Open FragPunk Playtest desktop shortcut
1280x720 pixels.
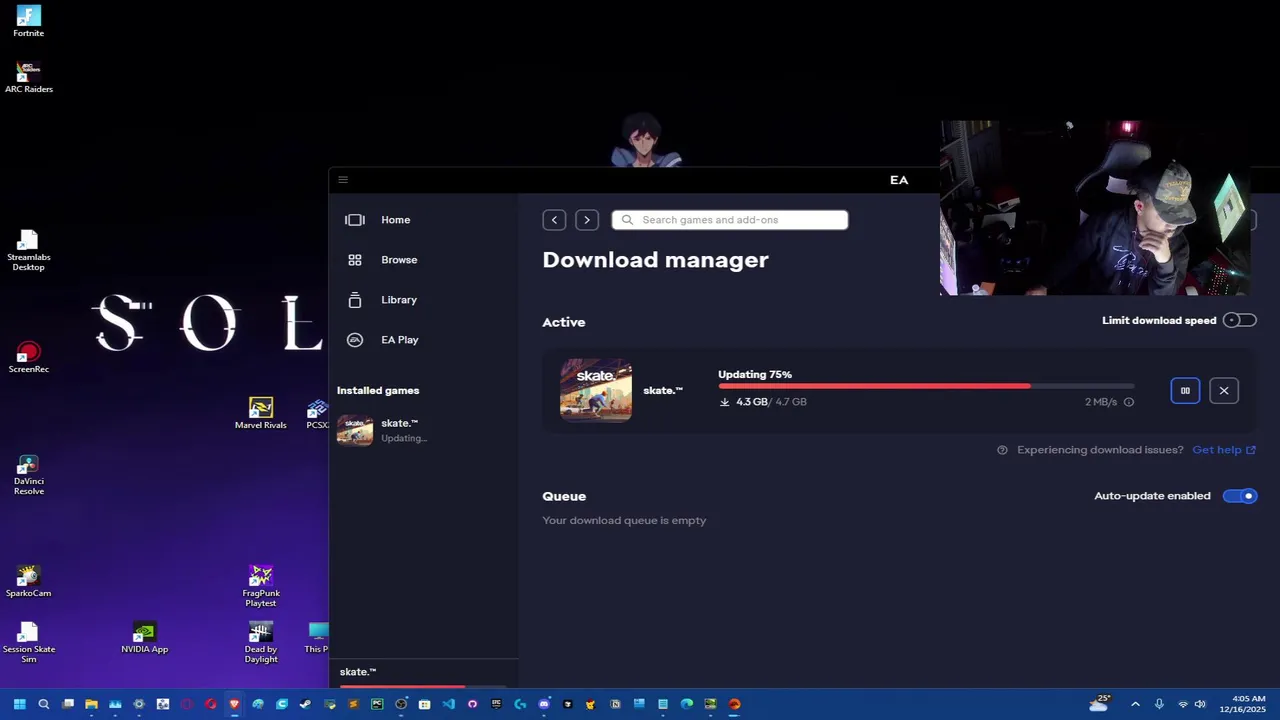pyautogui.click(x=261, y=587)
